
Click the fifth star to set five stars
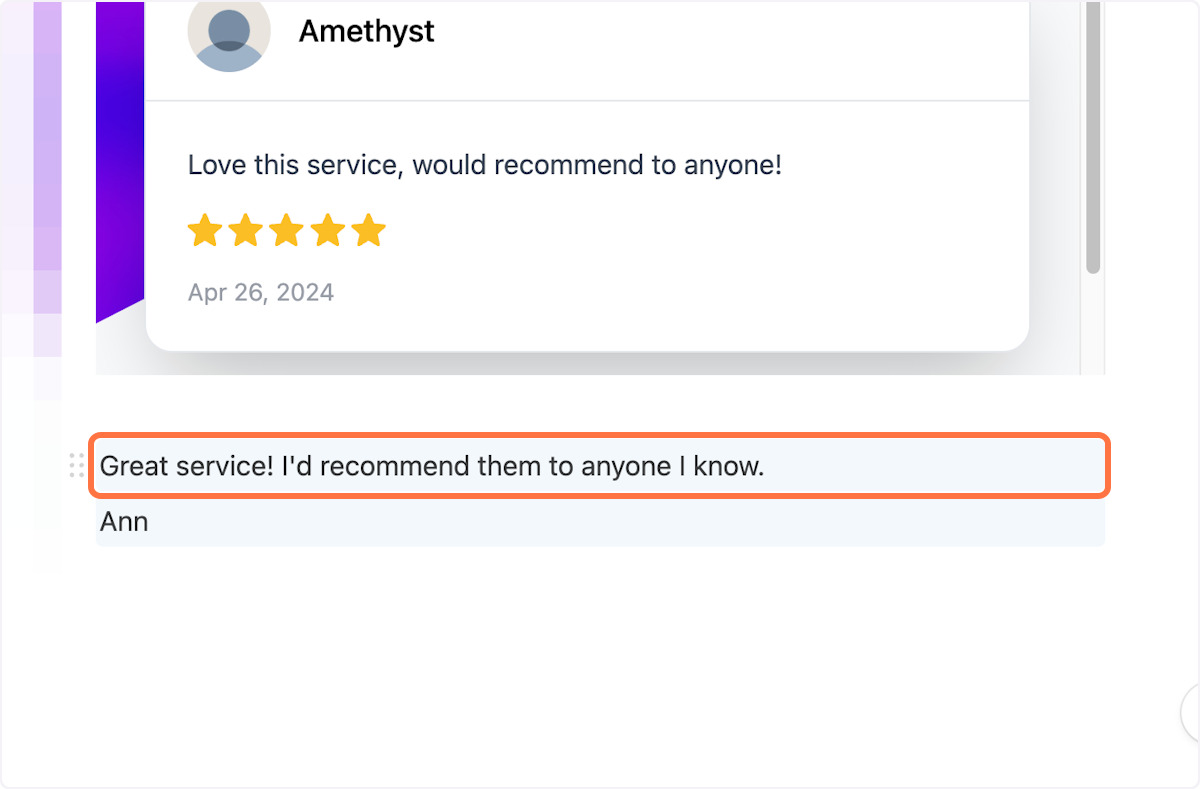pyautogui.click(x=369, y=230)
